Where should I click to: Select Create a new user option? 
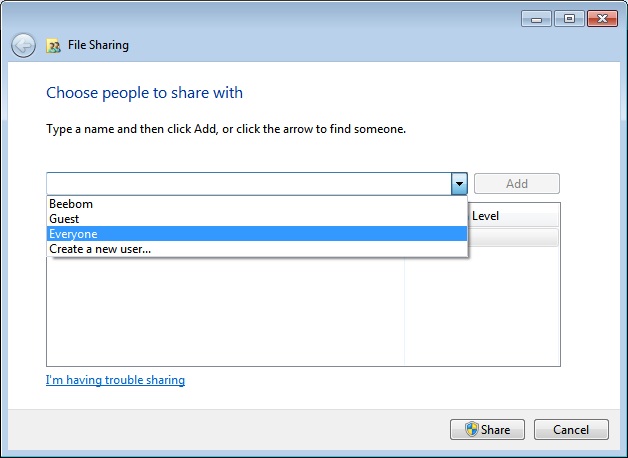(x=100, y=249)
